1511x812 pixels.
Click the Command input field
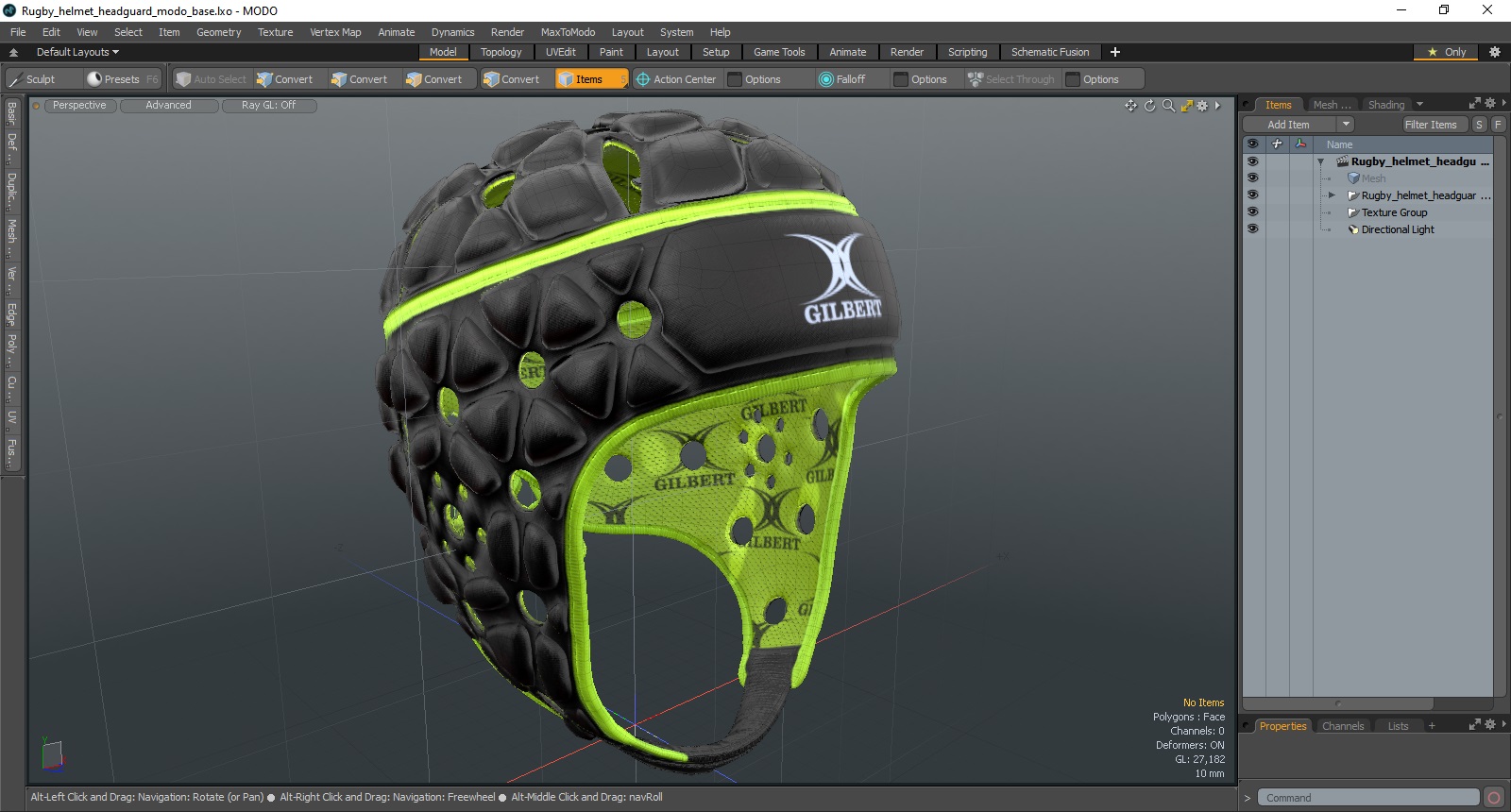coord(1368,798)
